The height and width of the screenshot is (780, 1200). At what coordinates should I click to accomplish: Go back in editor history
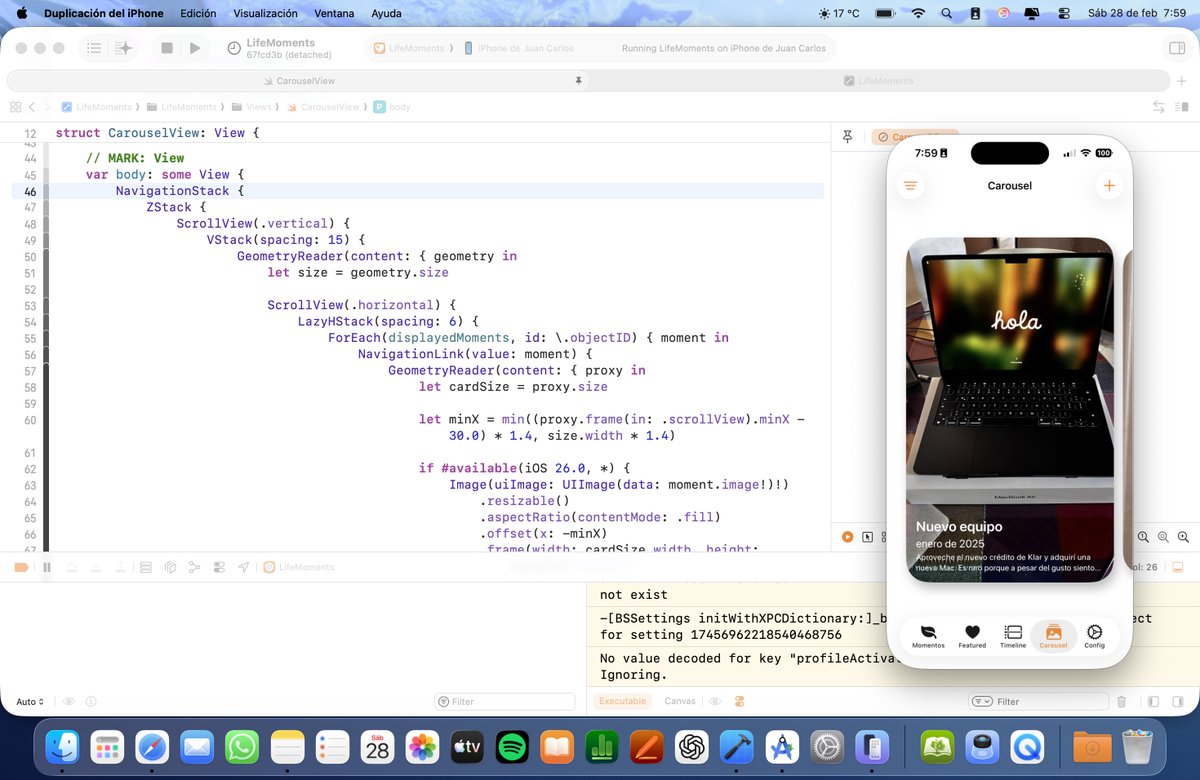click(x=32, y=107)
